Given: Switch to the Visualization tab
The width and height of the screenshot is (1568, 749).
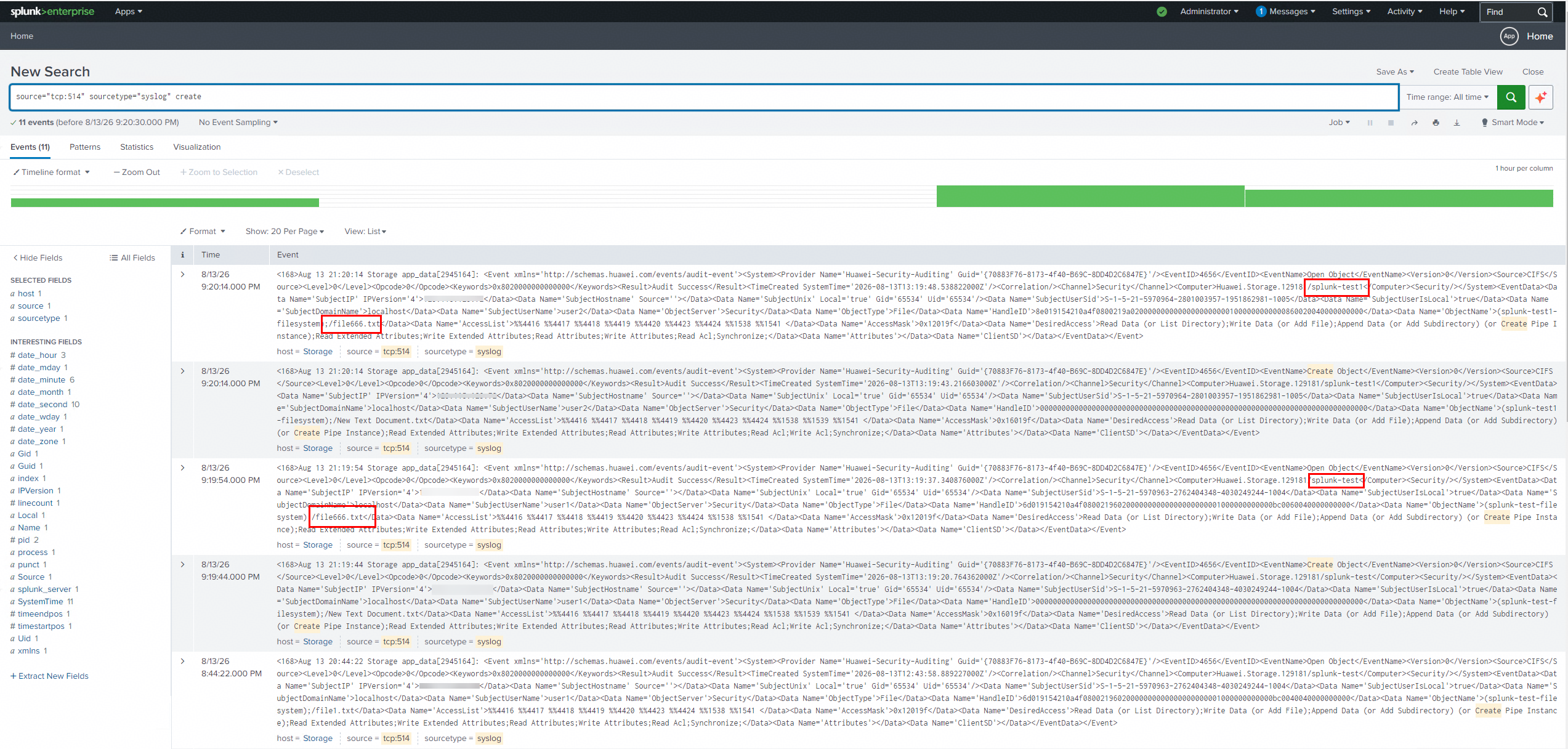Looking at the screenshot, I should [197, 147].
